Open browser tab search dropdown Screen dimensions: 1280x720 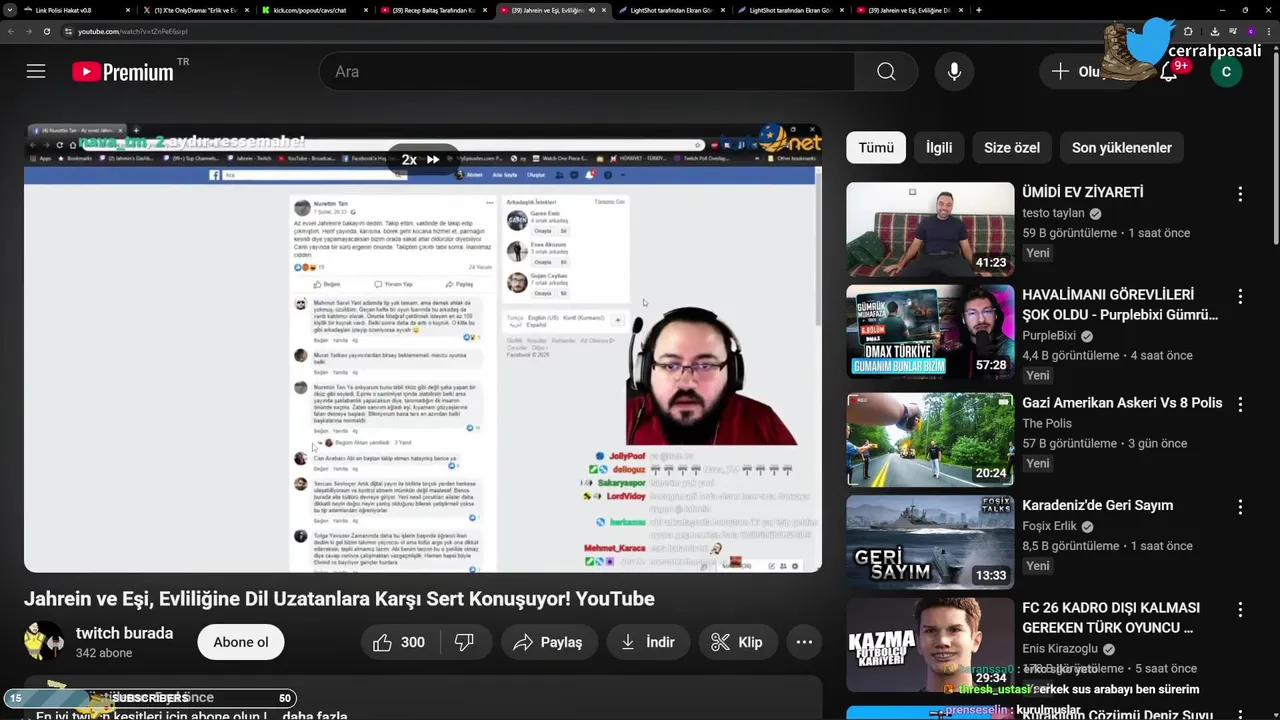click(10, 10)
